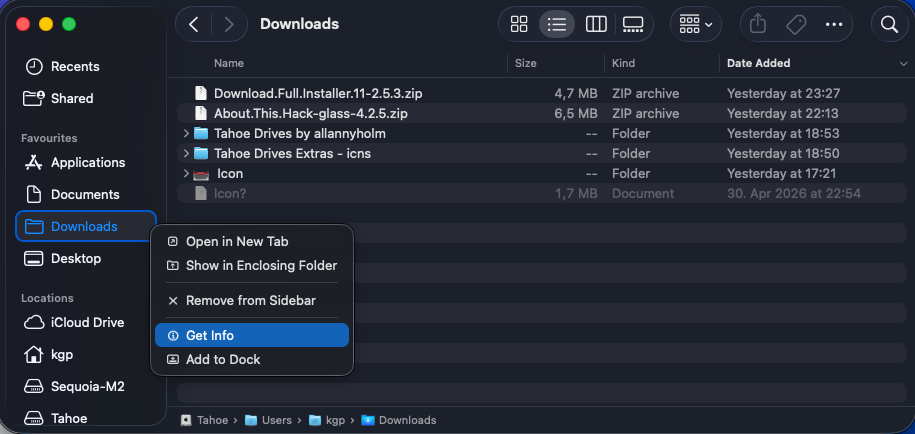Image resolution: width=915 pixels, height=434 pixels.
Task: Go forward with the right chevron button
Action: [x=228, y=24]
